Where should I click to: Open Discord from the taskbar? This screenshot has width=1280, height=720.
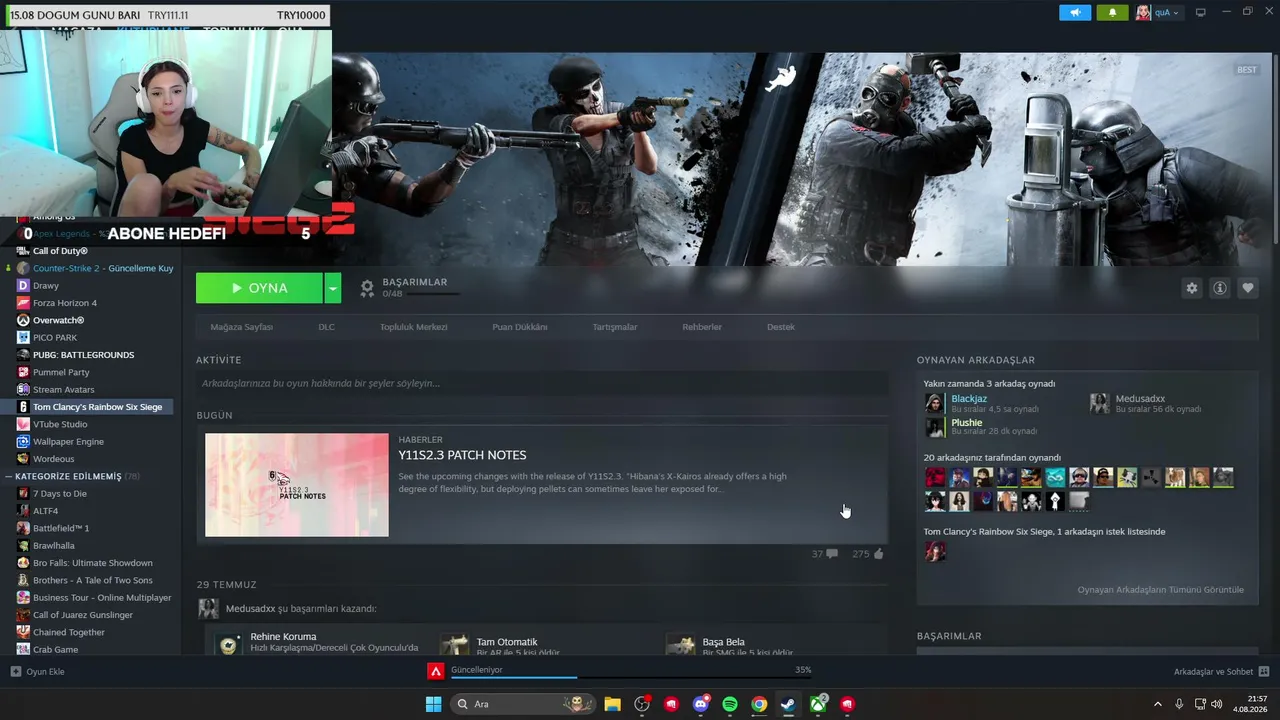[x=701, y=704]
